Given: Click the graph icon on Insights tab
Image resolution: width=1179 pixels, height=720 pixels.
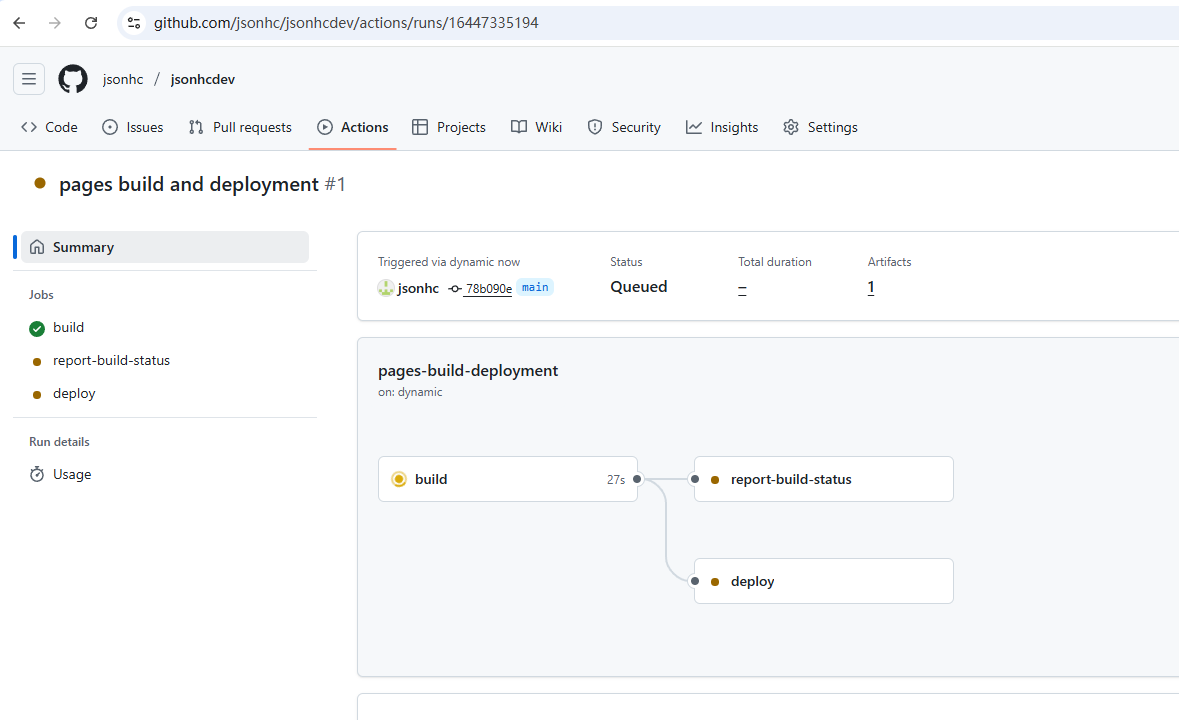Looking at the screenshot, I should tap(693, 127).
